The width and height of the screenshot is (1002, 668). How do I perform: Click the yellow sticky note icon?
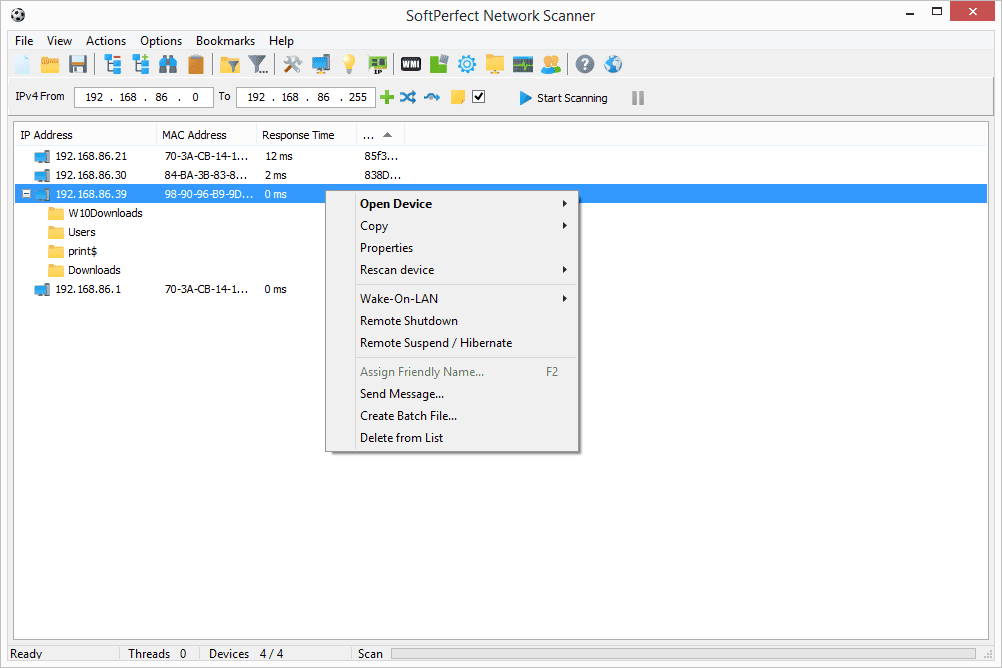pyautogui.click(x=458, y=97)
